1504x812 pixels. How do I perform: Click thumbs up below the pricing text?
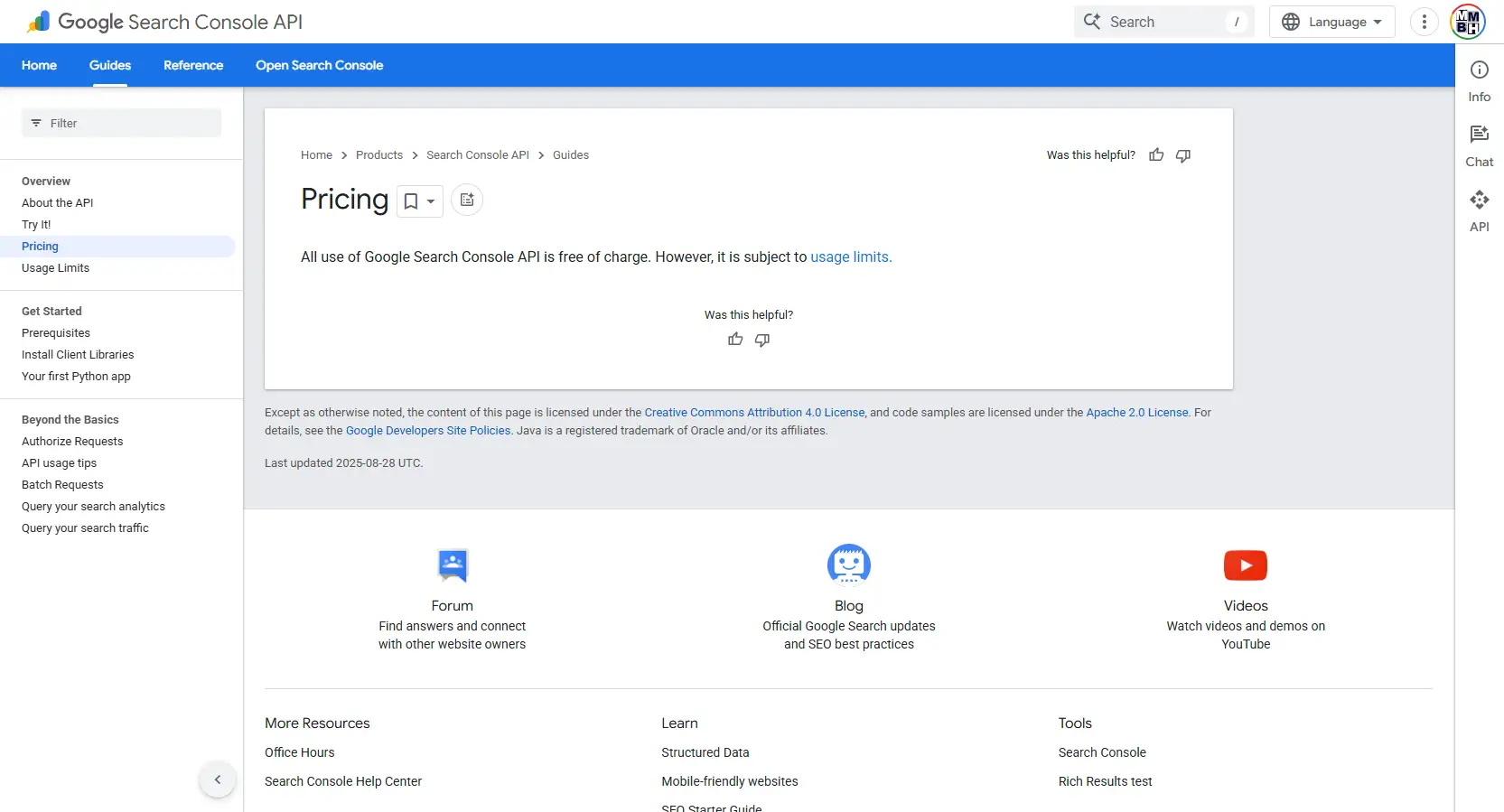pyautogui.click(x=735, y=340)
